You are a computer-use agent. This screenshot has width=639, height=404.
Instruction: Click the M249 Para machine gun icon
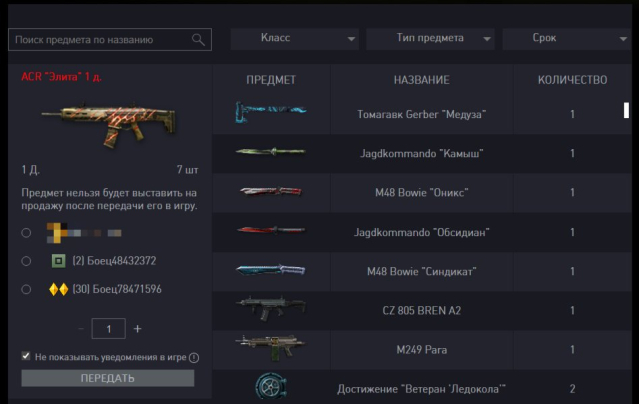coord(271,347)
